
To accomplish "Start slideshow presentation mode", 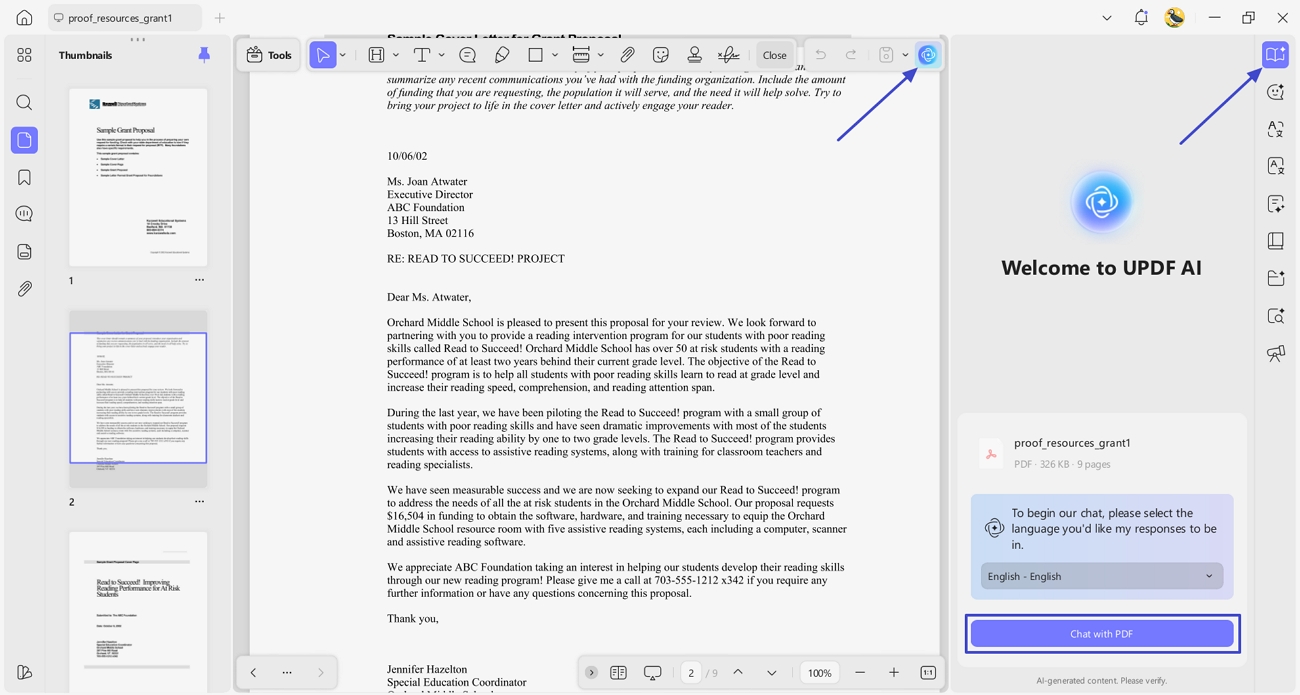I will coord(653,673).
